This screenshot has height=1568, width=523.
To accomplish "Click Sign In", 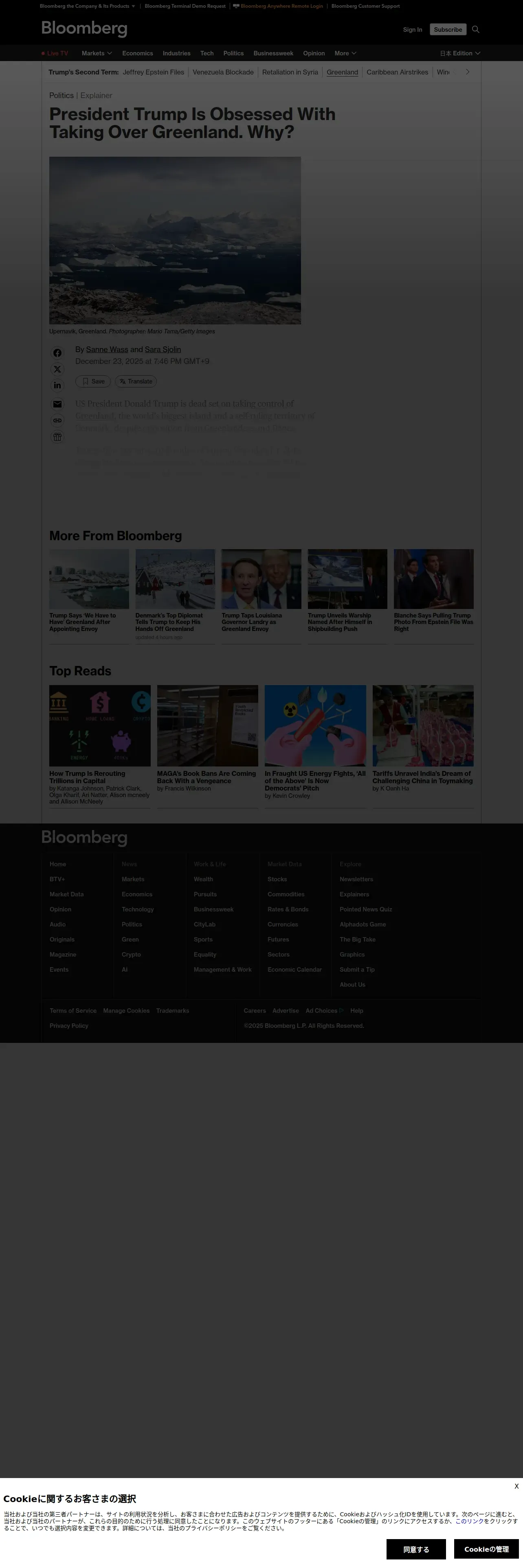I will coord(412,29).
